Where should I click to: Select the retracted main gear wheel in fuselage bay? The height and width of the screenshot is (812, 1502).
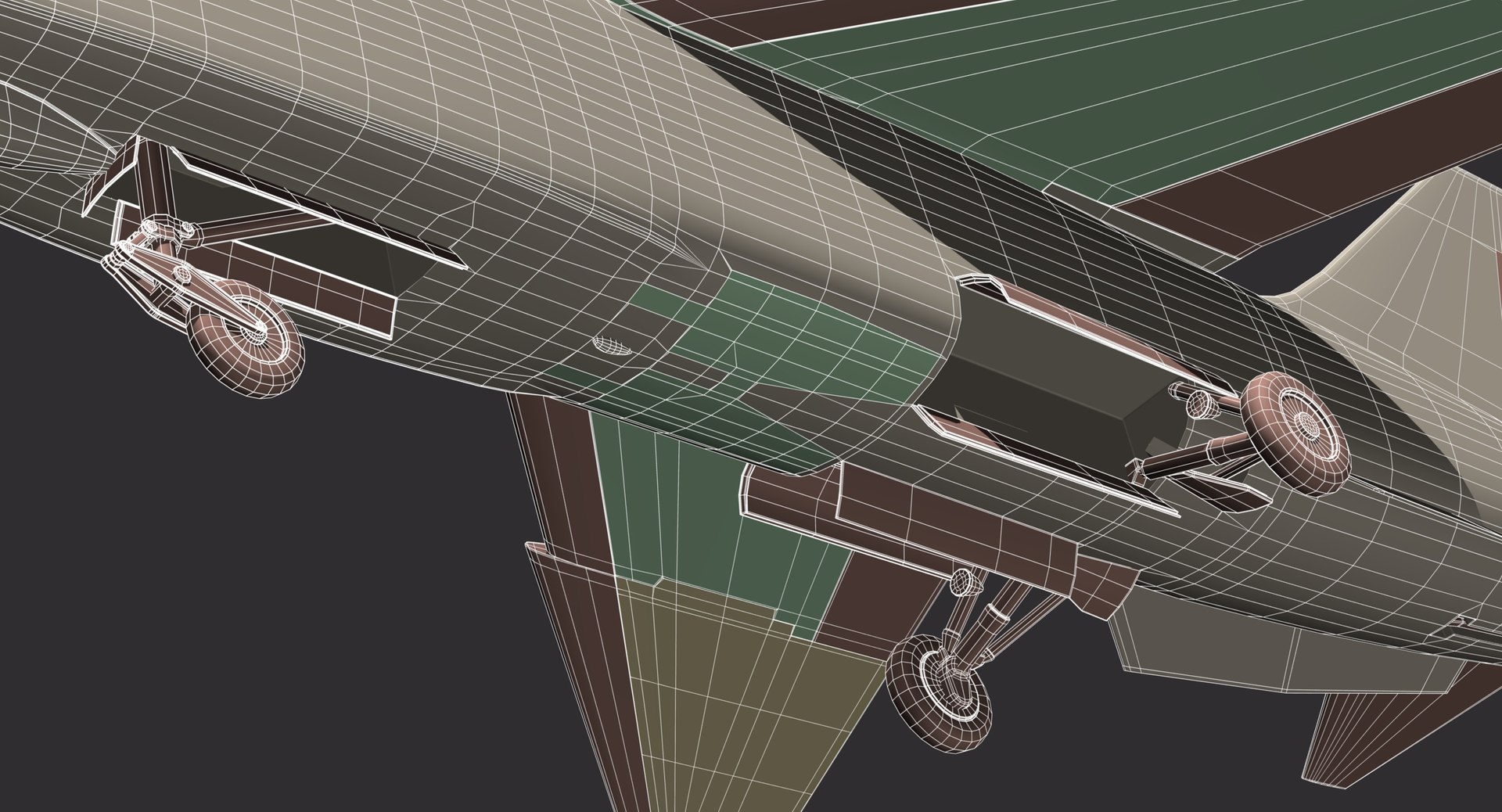[1296, 434]
